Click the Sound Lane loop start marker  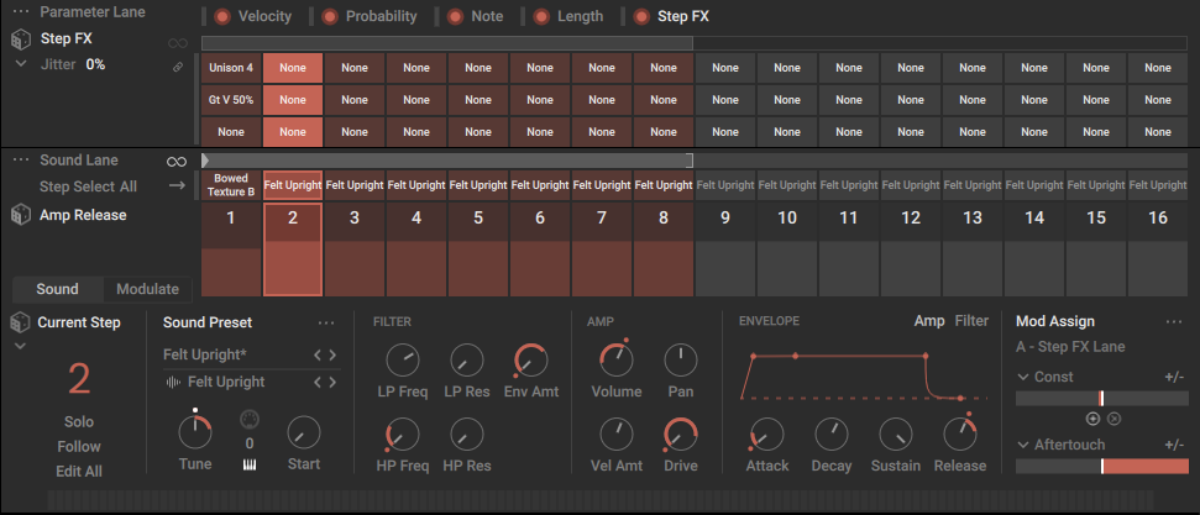tap(205, 160)
